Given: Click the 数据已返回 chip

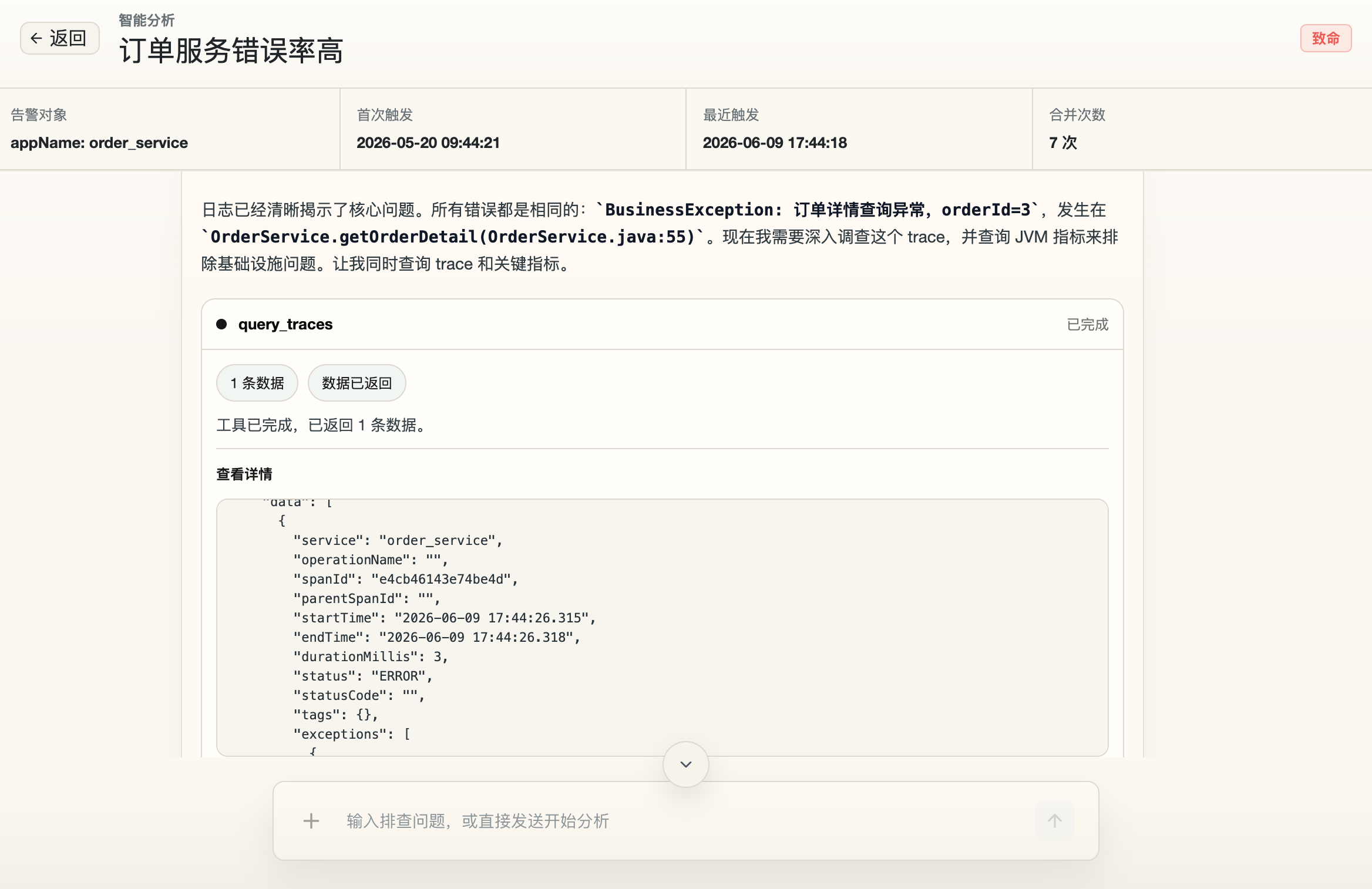Looking at the screenshot, I should point(357,383).
